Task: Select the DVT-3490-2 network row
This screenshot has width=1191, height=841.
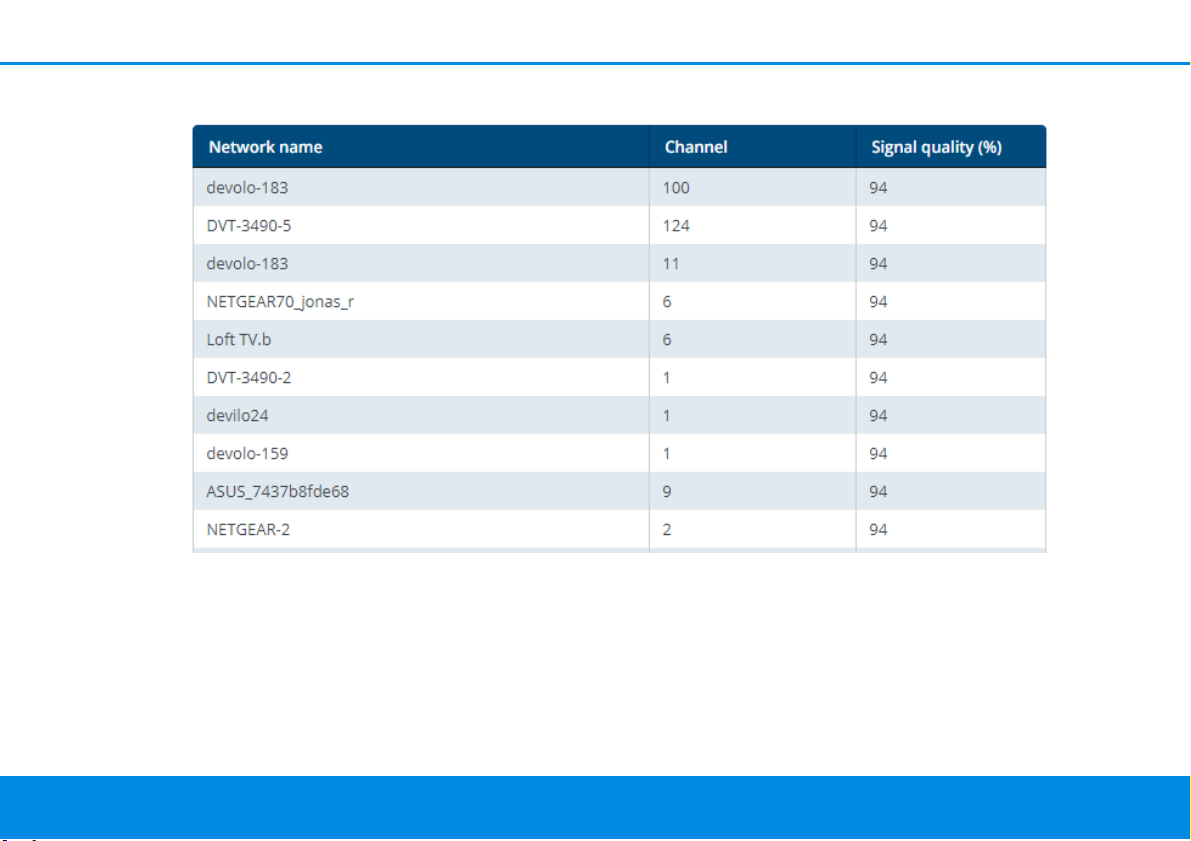Action: click(x=619, y=378)
